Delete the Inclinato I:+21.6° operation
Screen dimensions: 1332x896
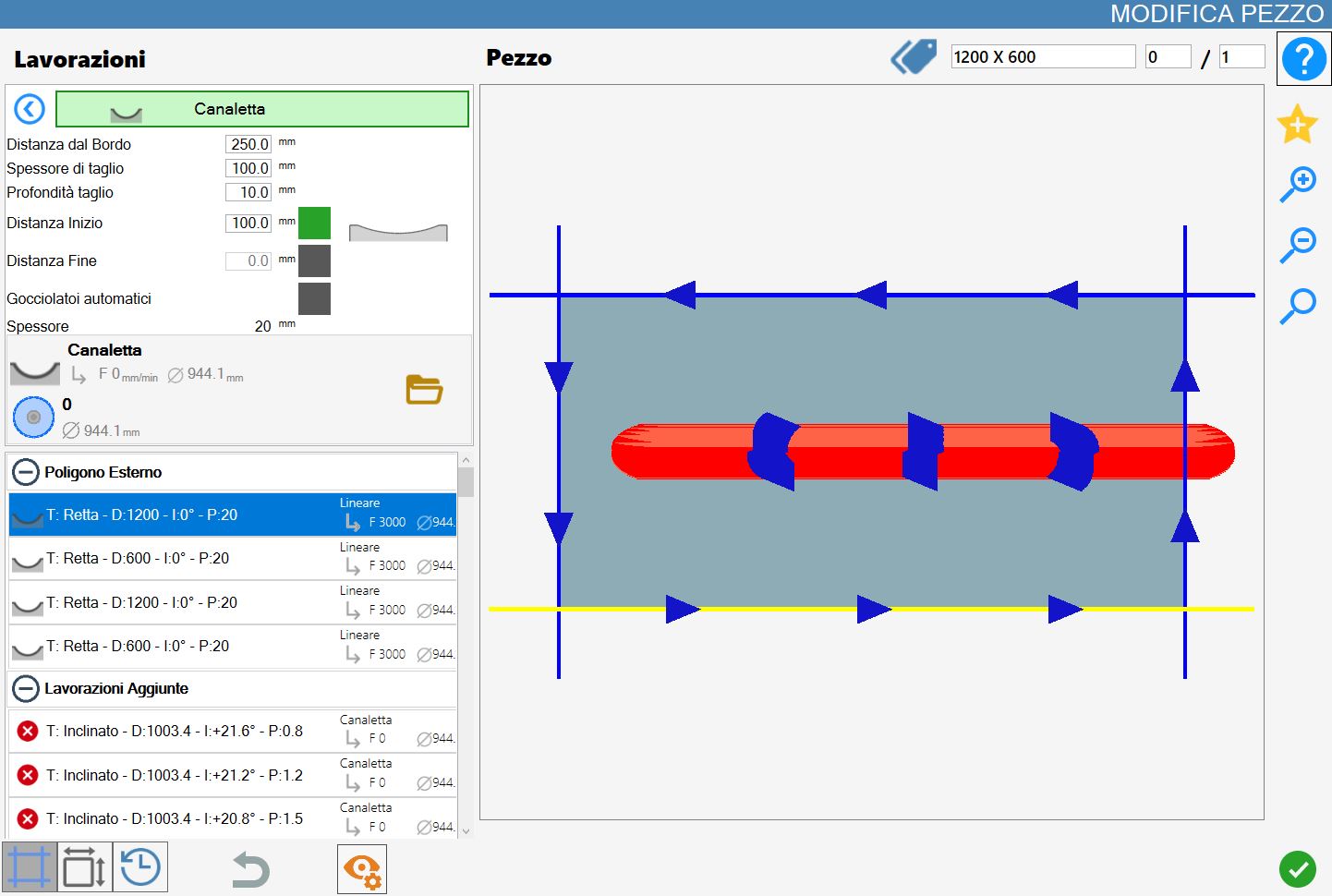click(x=28, y=731)
